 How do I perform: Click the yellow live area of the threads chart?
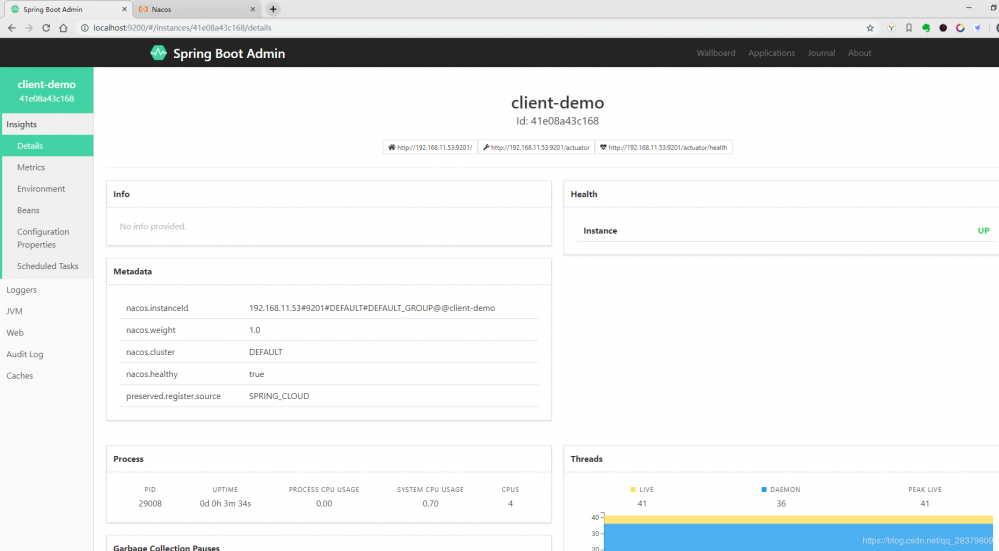pyautogui.click(x=798, y=520)
